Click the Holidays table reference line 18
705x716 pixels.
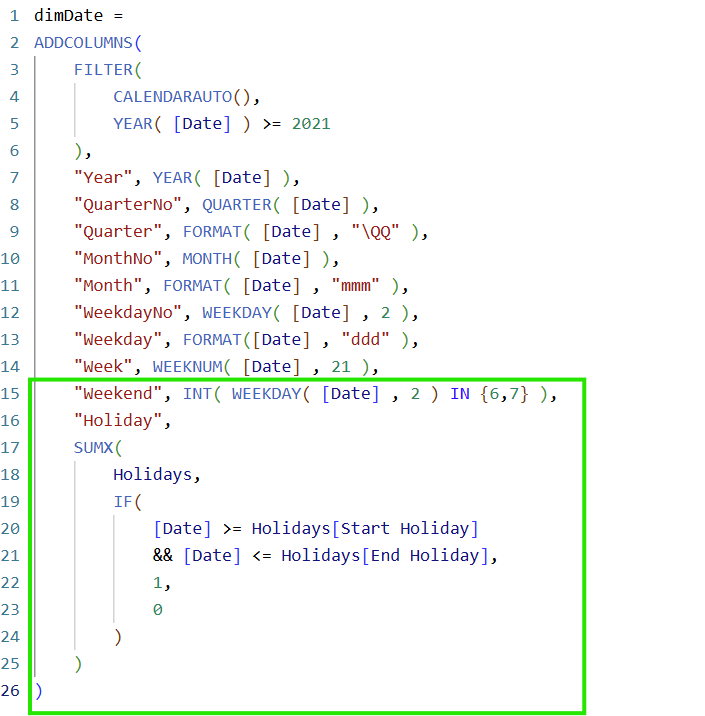pyautogui.click(x=153, y=475)
